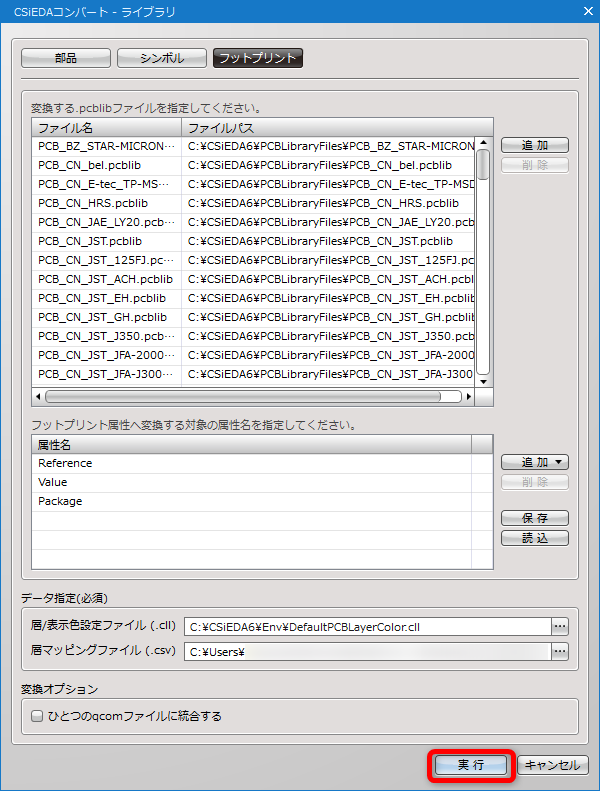Viewport: 600px width, 791px height.
Task: Click the horizontal scroll left arrow
Action: click(x=38, y=397)
